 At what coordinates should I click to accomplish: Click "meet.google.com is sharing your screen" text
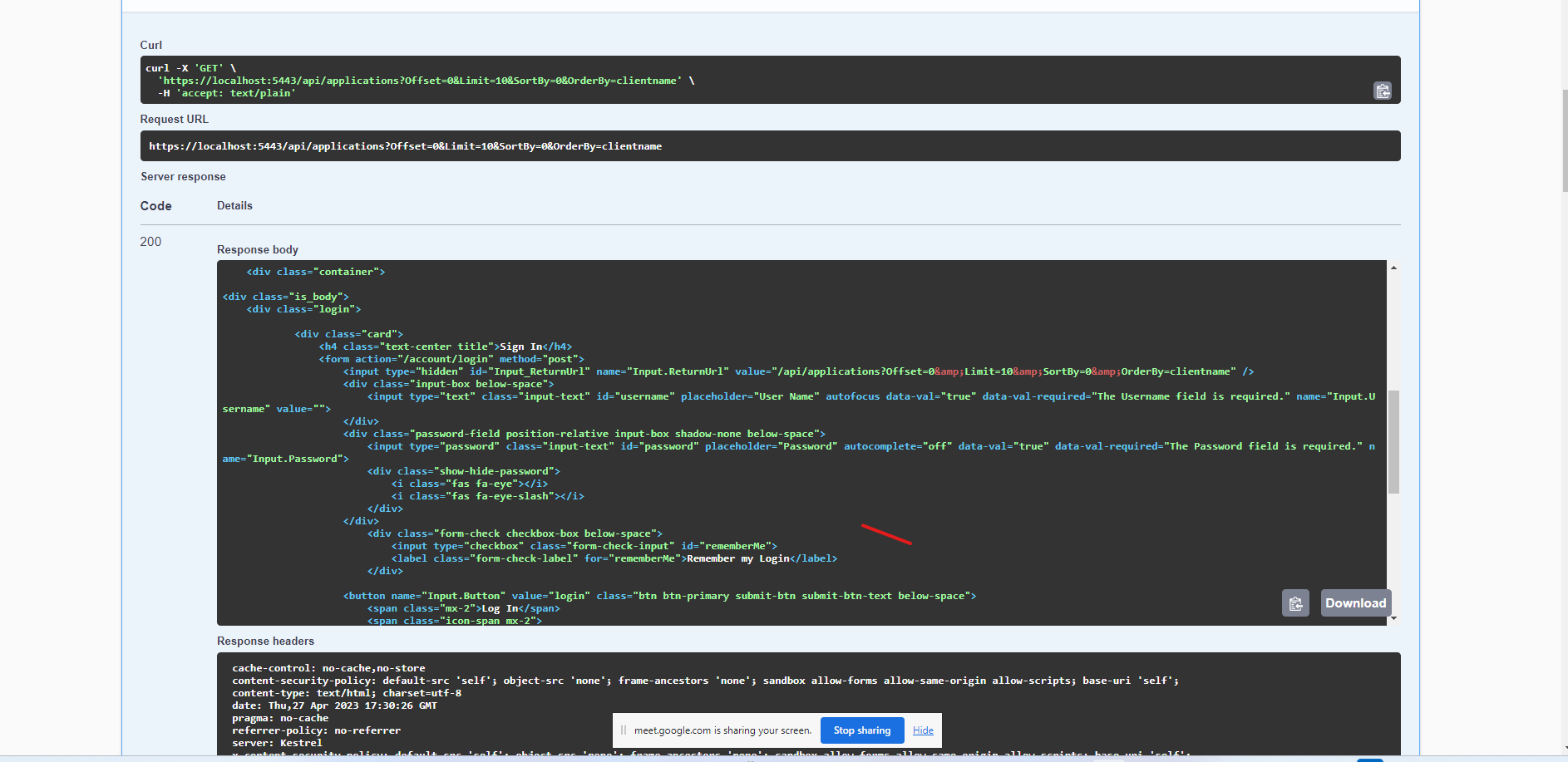tap(722, 730)
